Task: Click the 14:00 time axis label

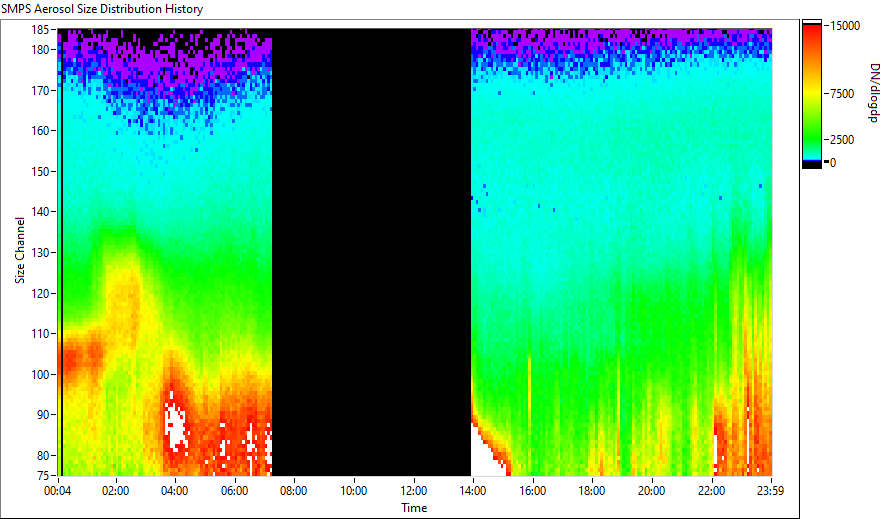Action: click(472, 491)
